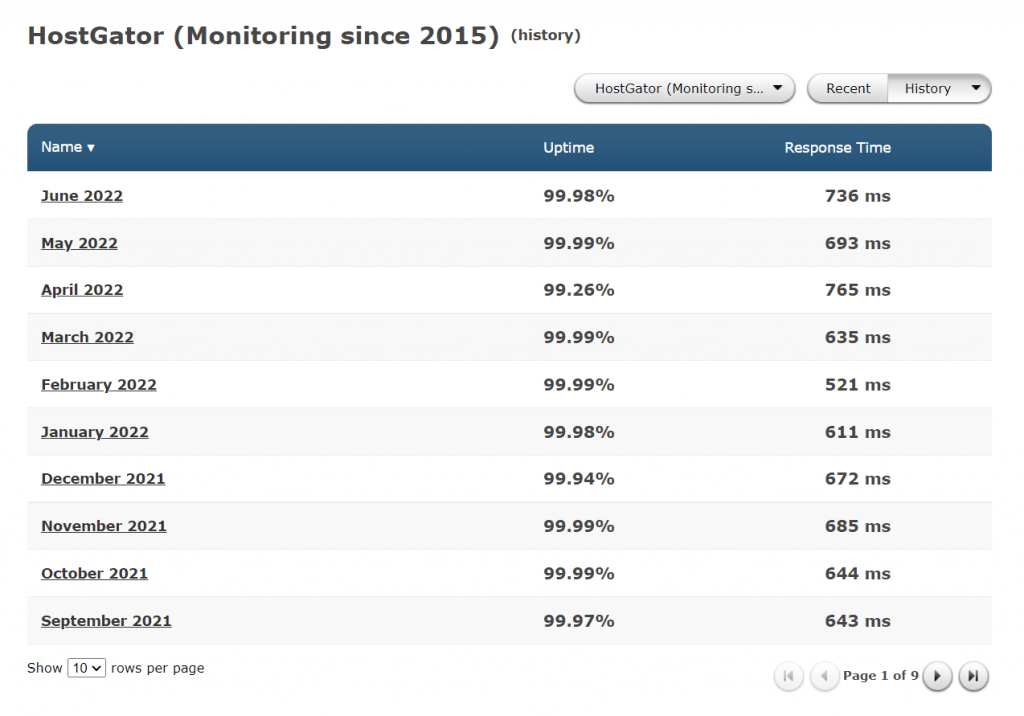Click the 99.98% uptime for January 2022

[579, 432]
